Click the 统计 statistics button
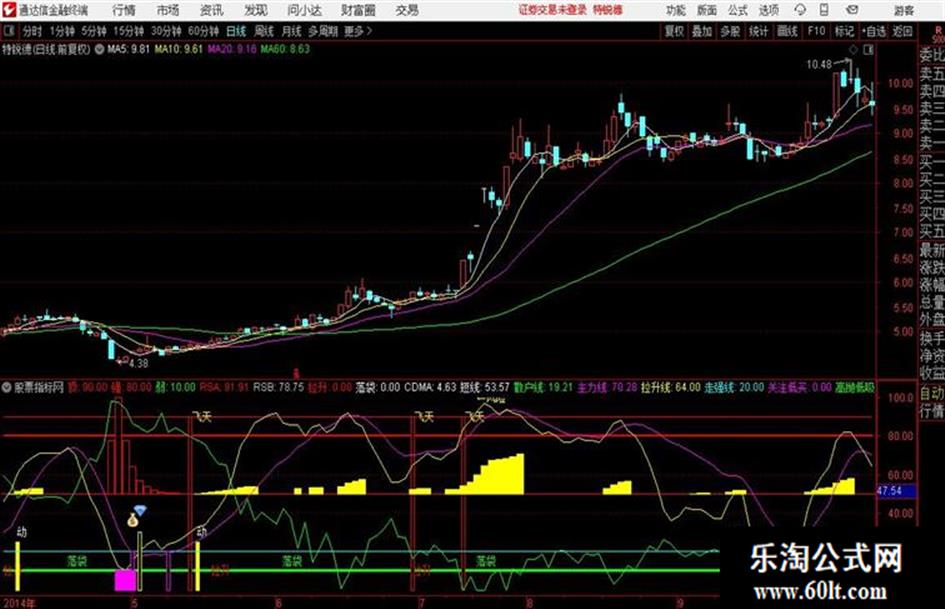 758,31
